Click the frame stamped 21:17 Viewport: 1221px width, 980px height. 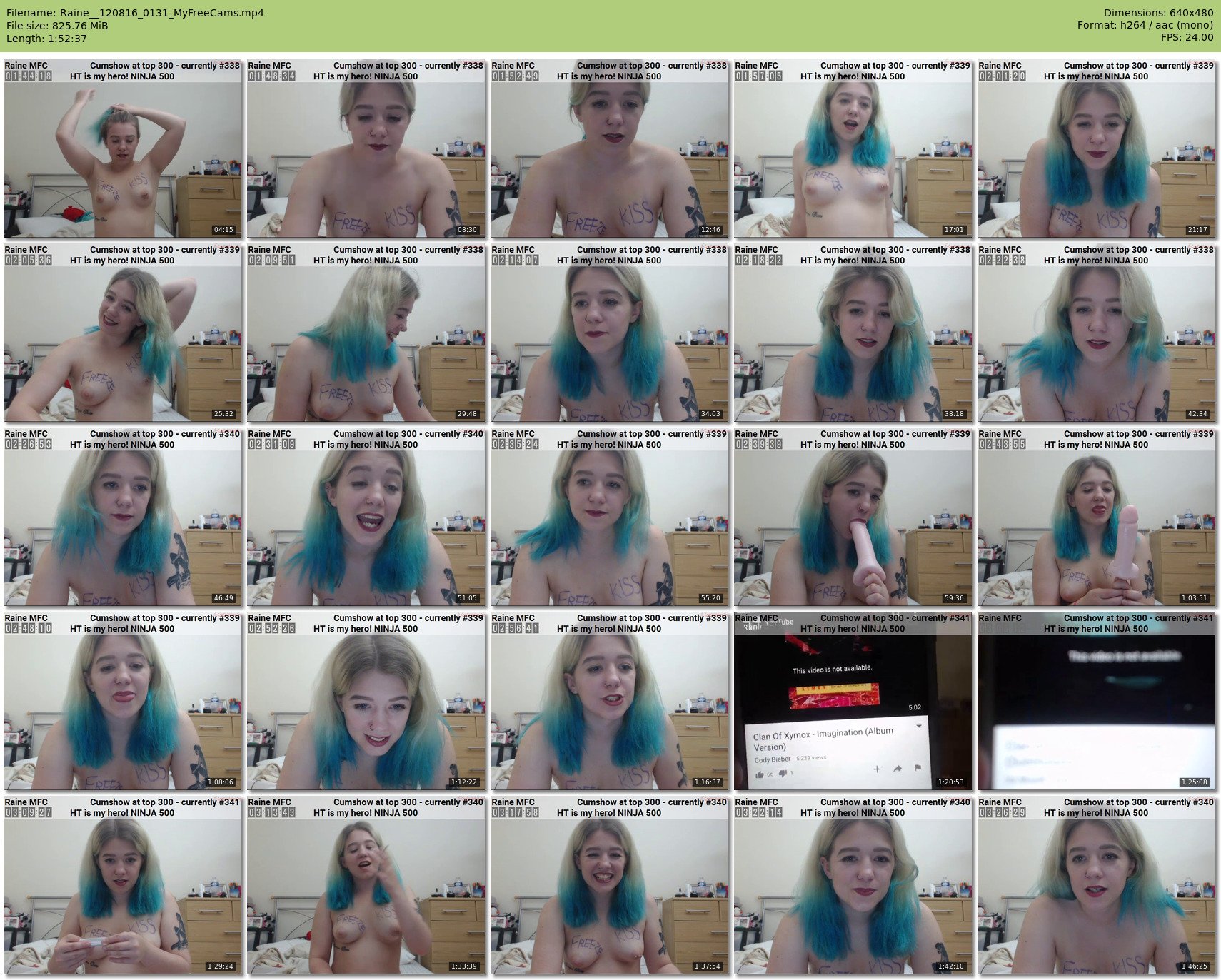tap(1097, 148)
